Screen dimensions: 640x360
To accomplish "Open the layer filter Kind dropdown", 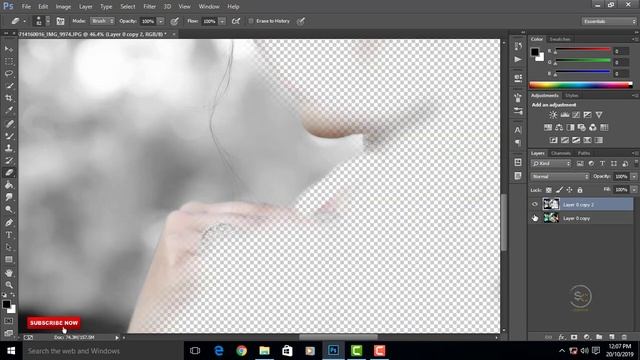I will tap(551, 164).
